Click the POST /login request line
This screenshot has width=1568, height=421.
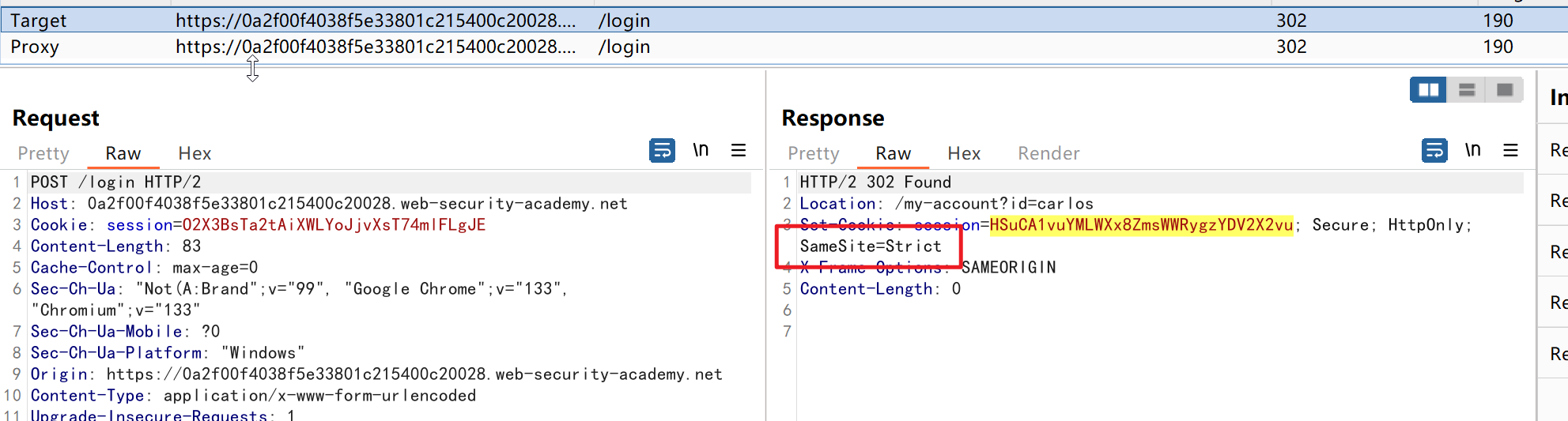115,182
